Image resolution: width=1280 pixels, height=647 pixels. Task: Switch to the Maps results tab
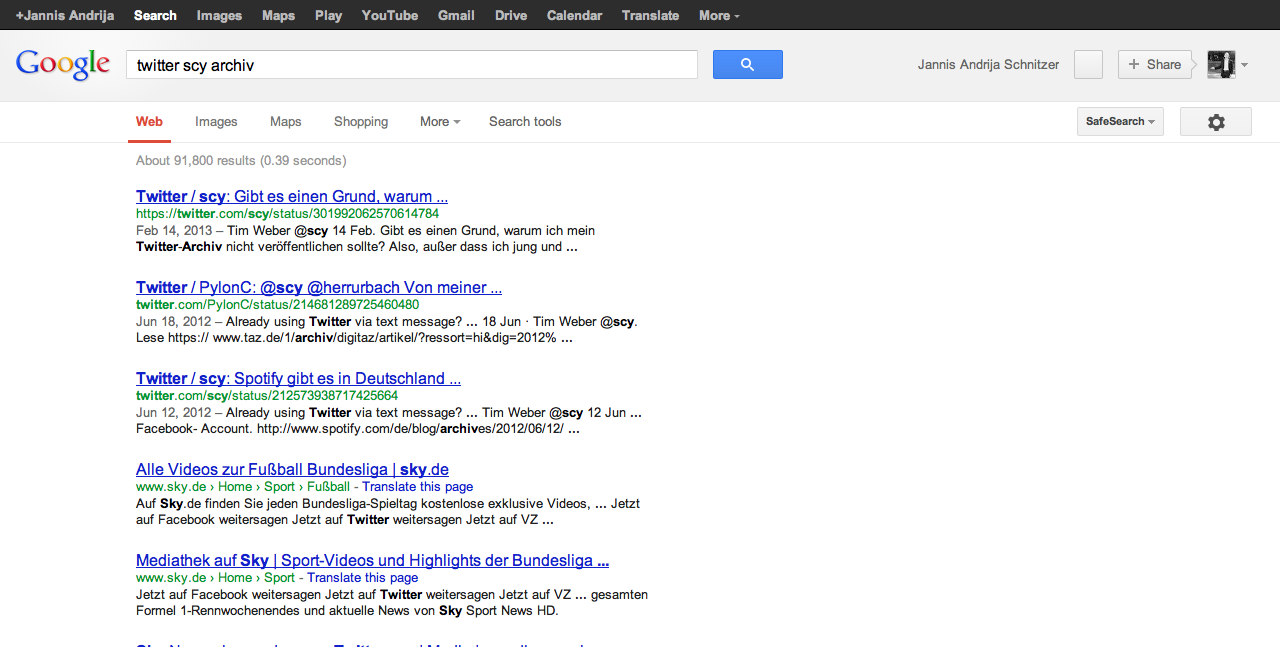pos(285,122)
